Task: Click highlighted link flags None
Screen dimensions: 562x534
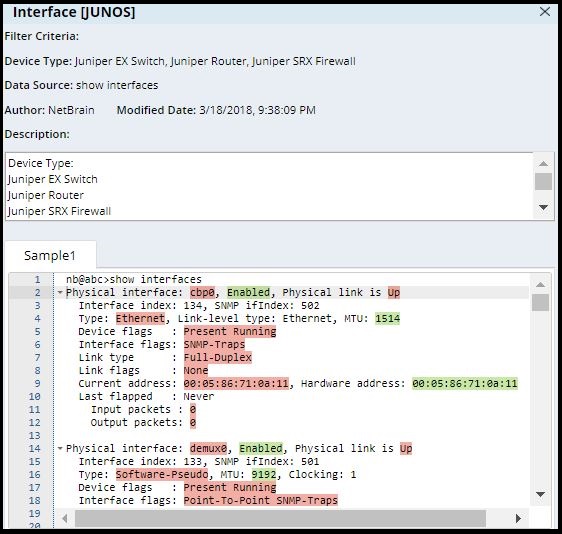Action: tap(196, 370)
